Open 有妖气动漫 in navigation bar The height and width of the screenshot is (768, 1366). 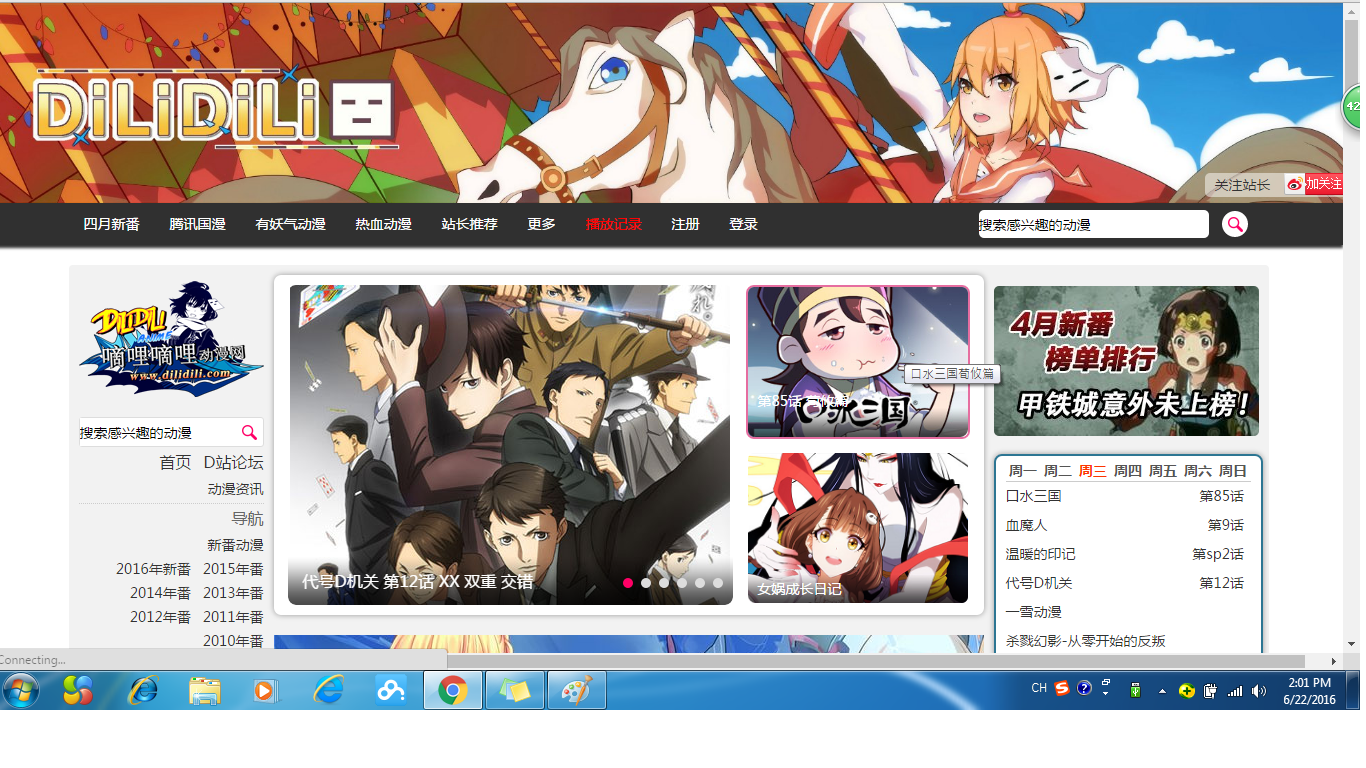(290, 224)
